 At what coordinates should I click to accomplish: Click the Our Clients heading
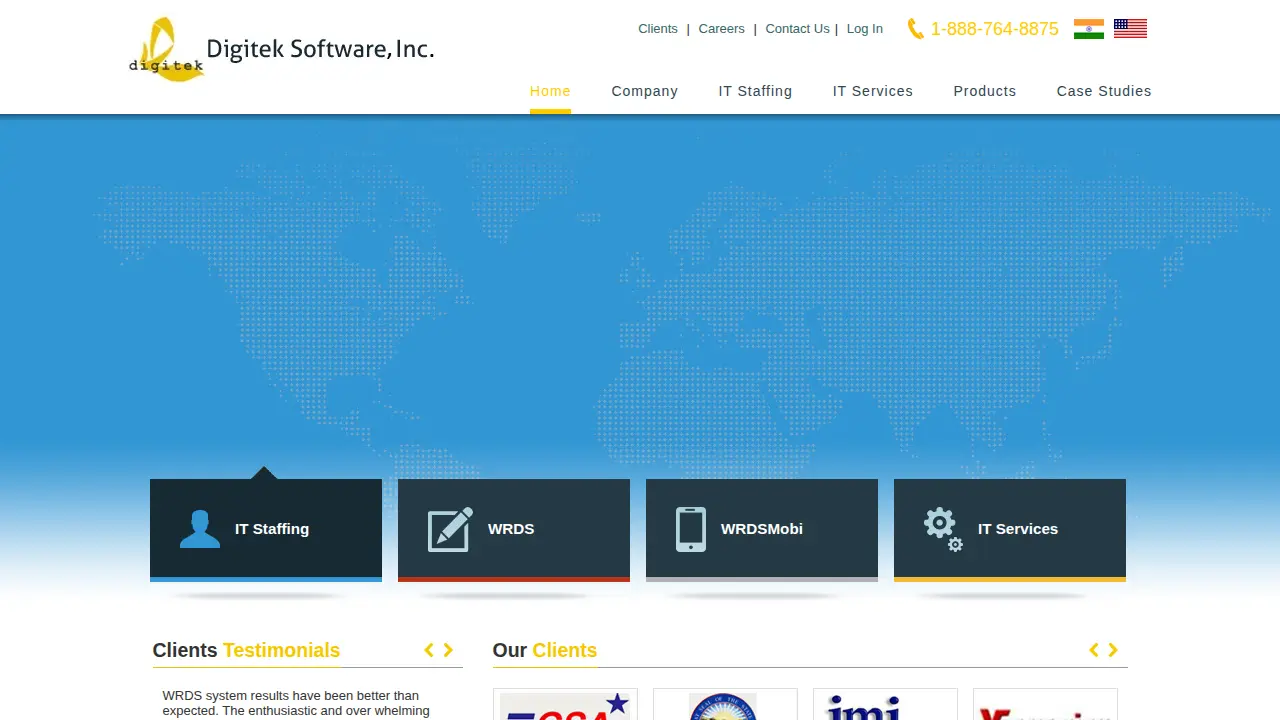(545, 650)
